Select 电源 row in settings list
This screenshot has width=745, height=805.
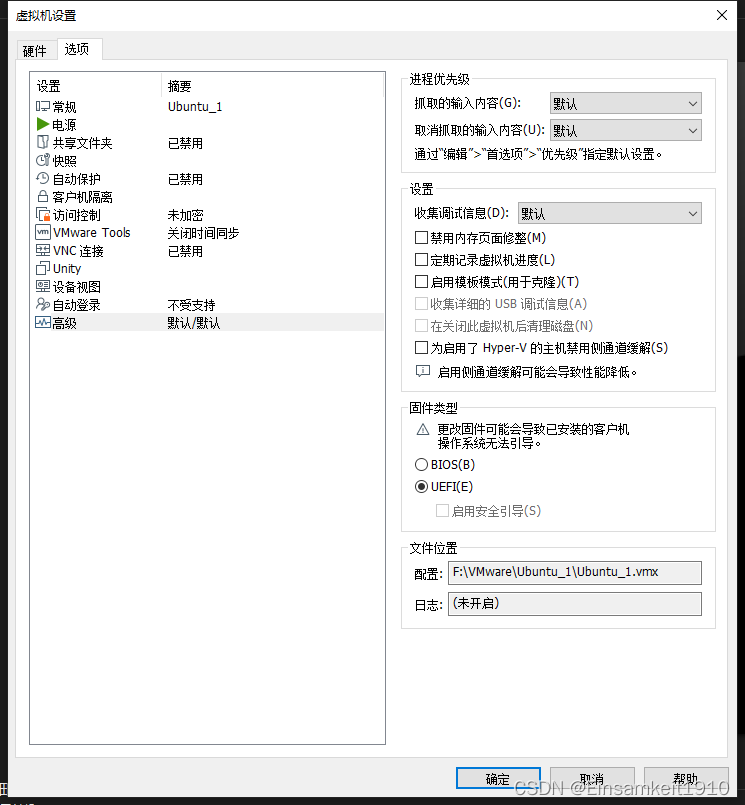tap(207, 124)
